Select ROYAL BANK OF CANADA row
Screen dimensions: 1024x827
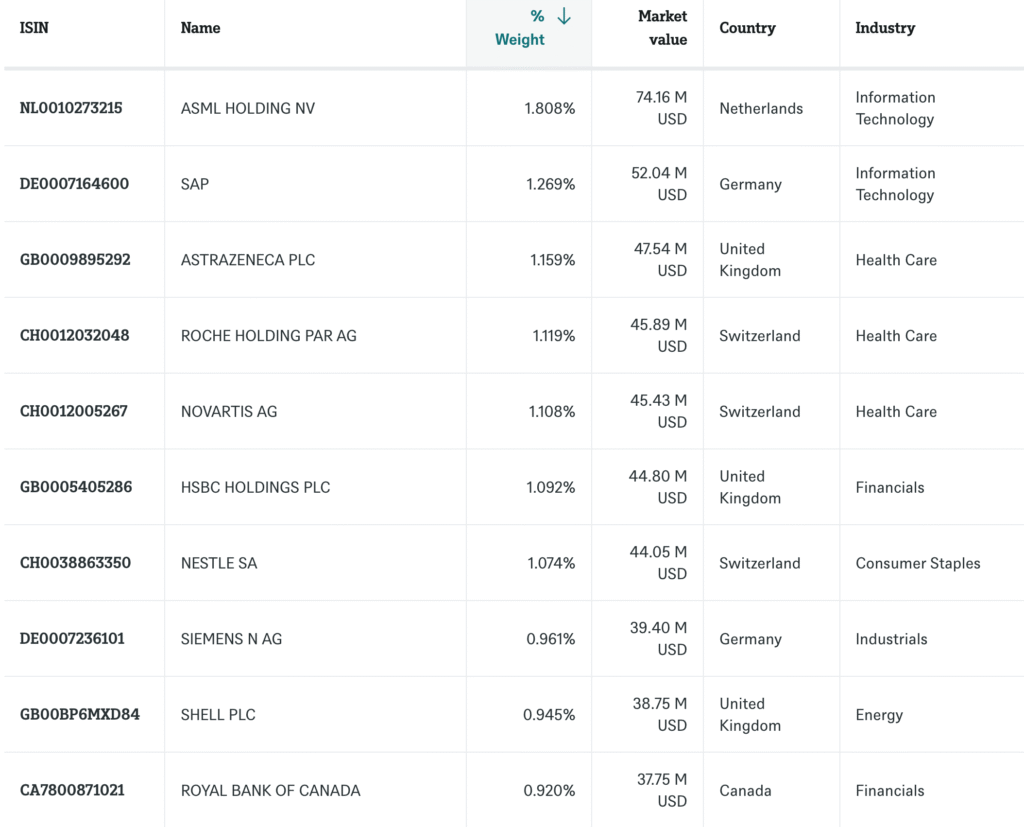[x=270, y=790]
